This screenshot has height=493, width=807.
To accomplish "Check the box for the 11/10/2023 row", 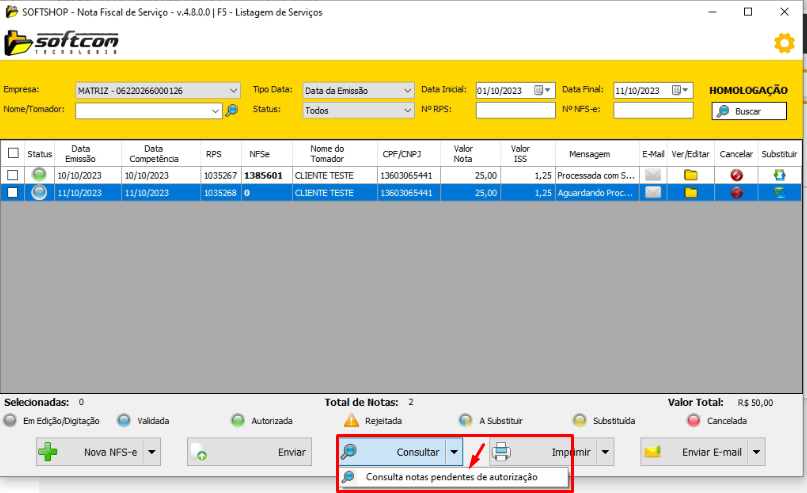I will 13,192.
